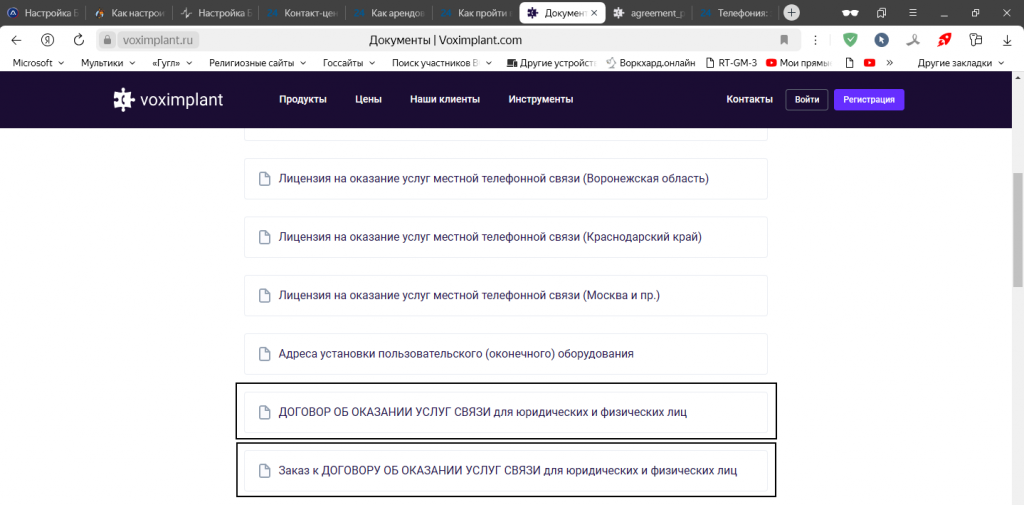
Task: Switch to the Телефония tab
Action: (x=735, y=12)
